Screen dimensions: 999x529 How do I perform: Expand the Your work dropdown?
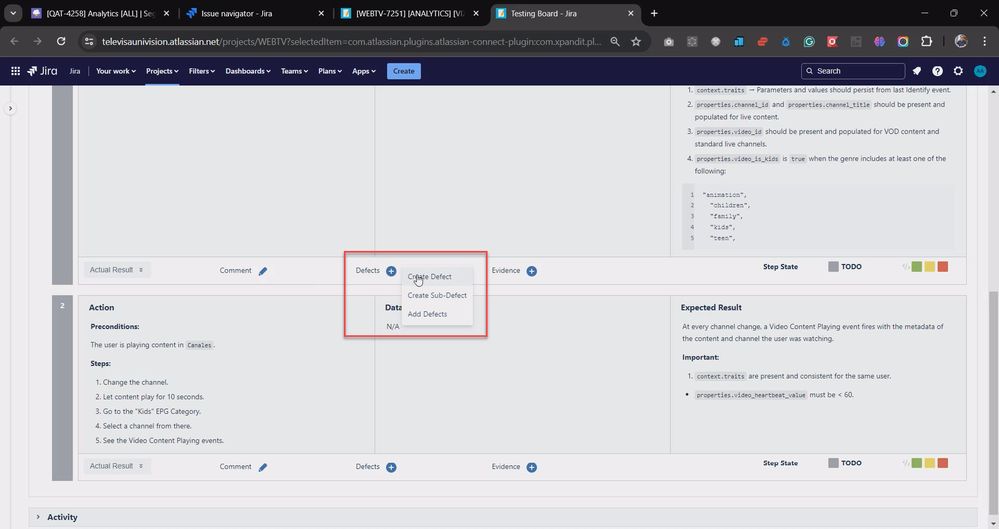(115, 71)
